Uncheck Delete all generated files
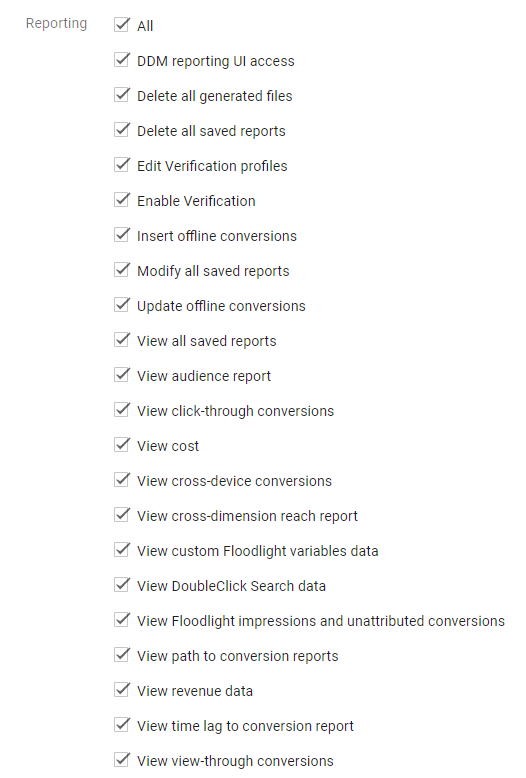 [x=122, y=95]
